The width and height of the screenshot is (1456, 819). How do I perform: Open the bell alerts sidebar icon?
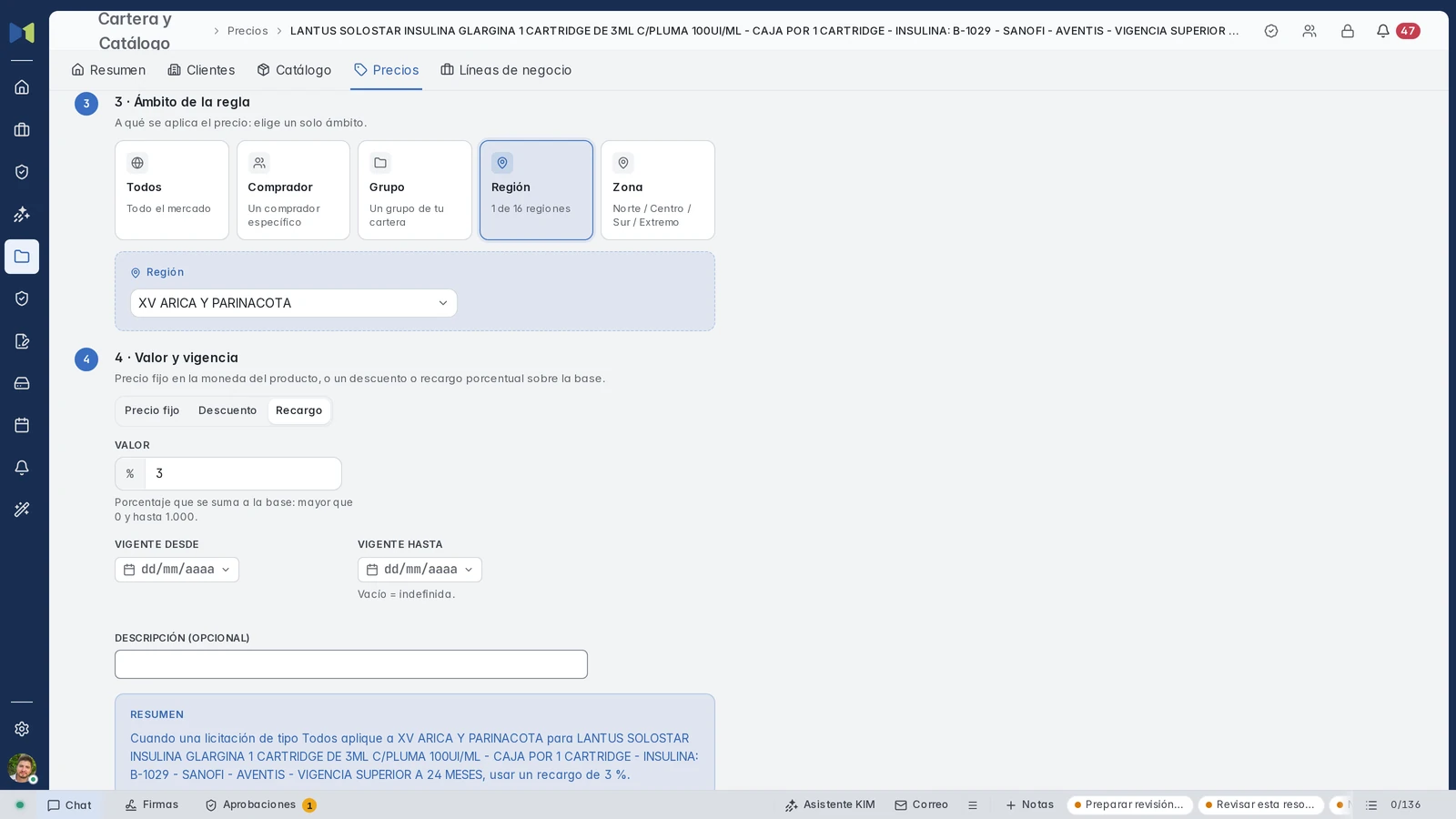(x=22, y=468)
